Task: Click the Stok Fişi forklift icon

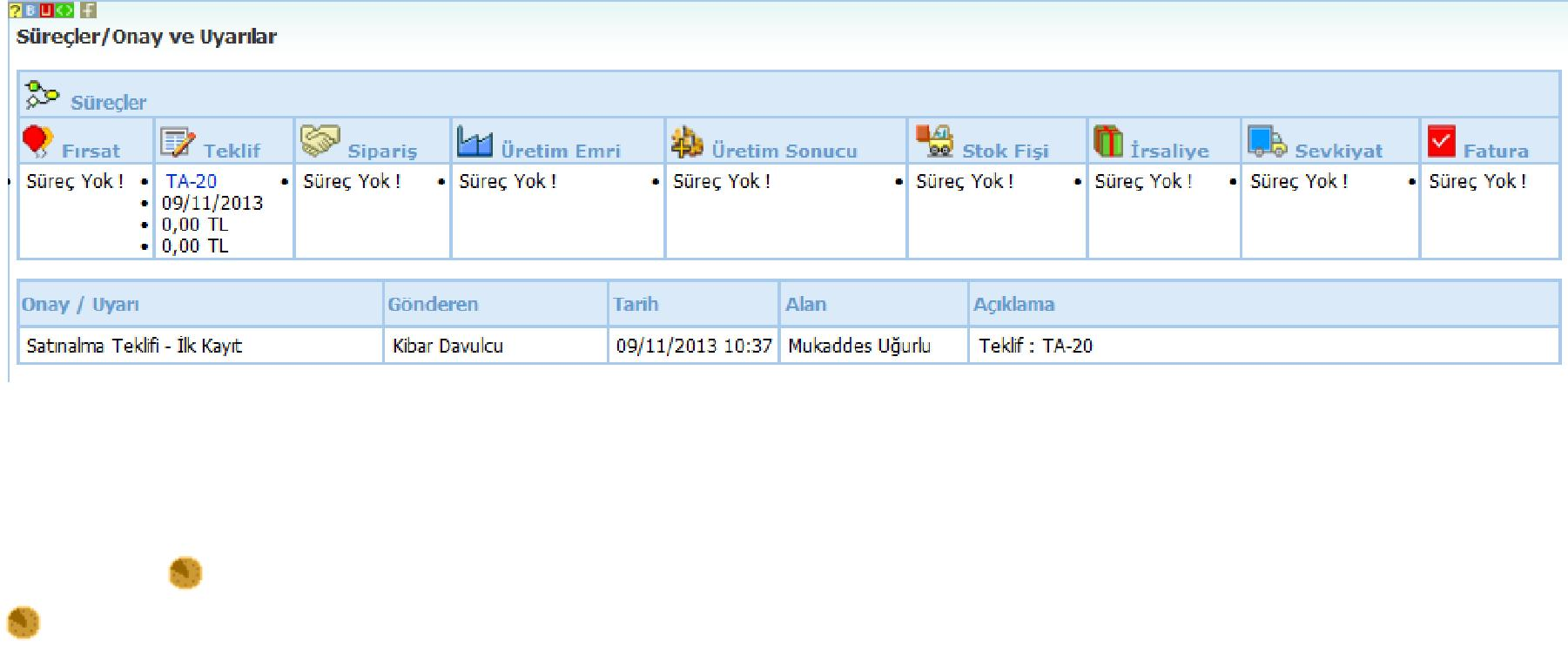Action: (x=935, y=140)
